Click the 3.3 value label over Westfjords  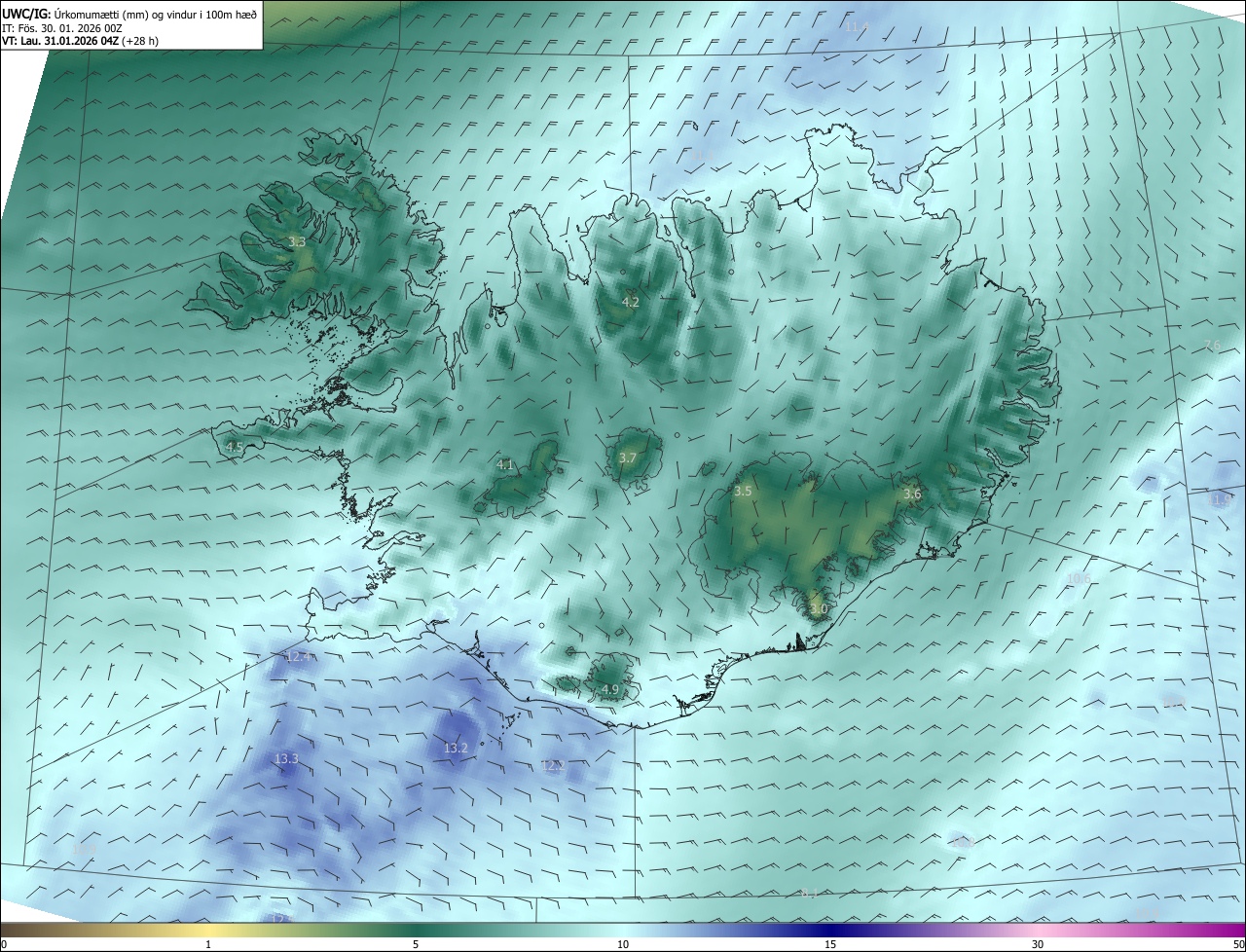(297, 242)
